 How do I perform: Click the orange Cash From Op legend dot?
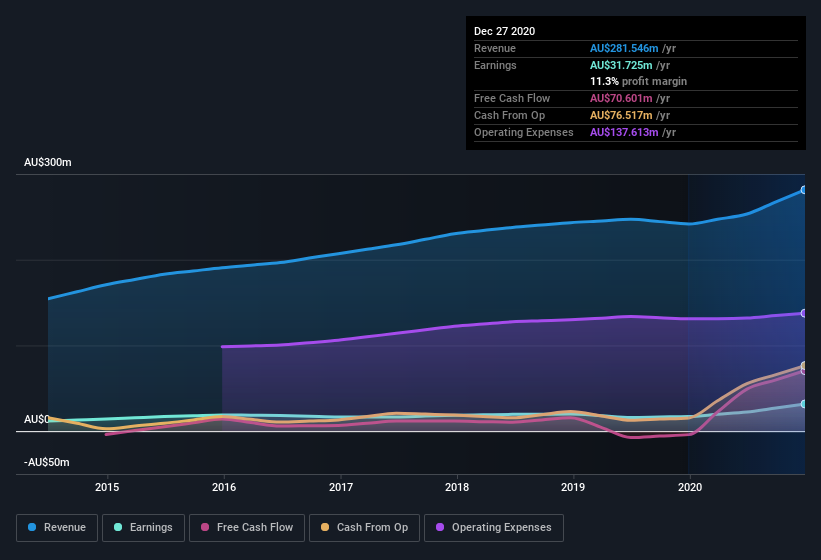[x=326, y=527]
